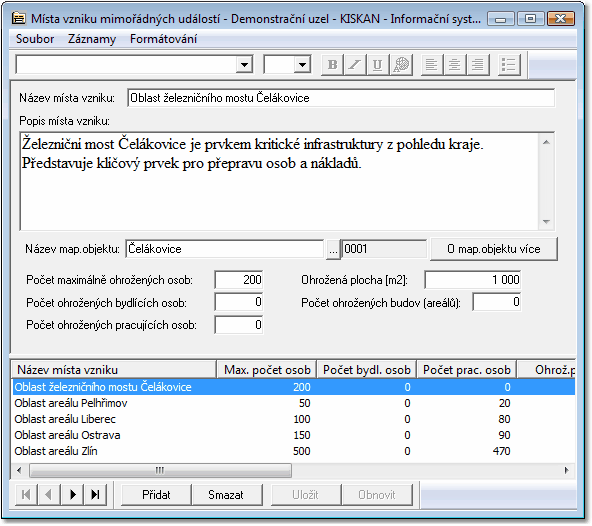Select row Oblast areálu Pelhřimov
Viewport: 592px width, 526px height.
tap(293, 403)
